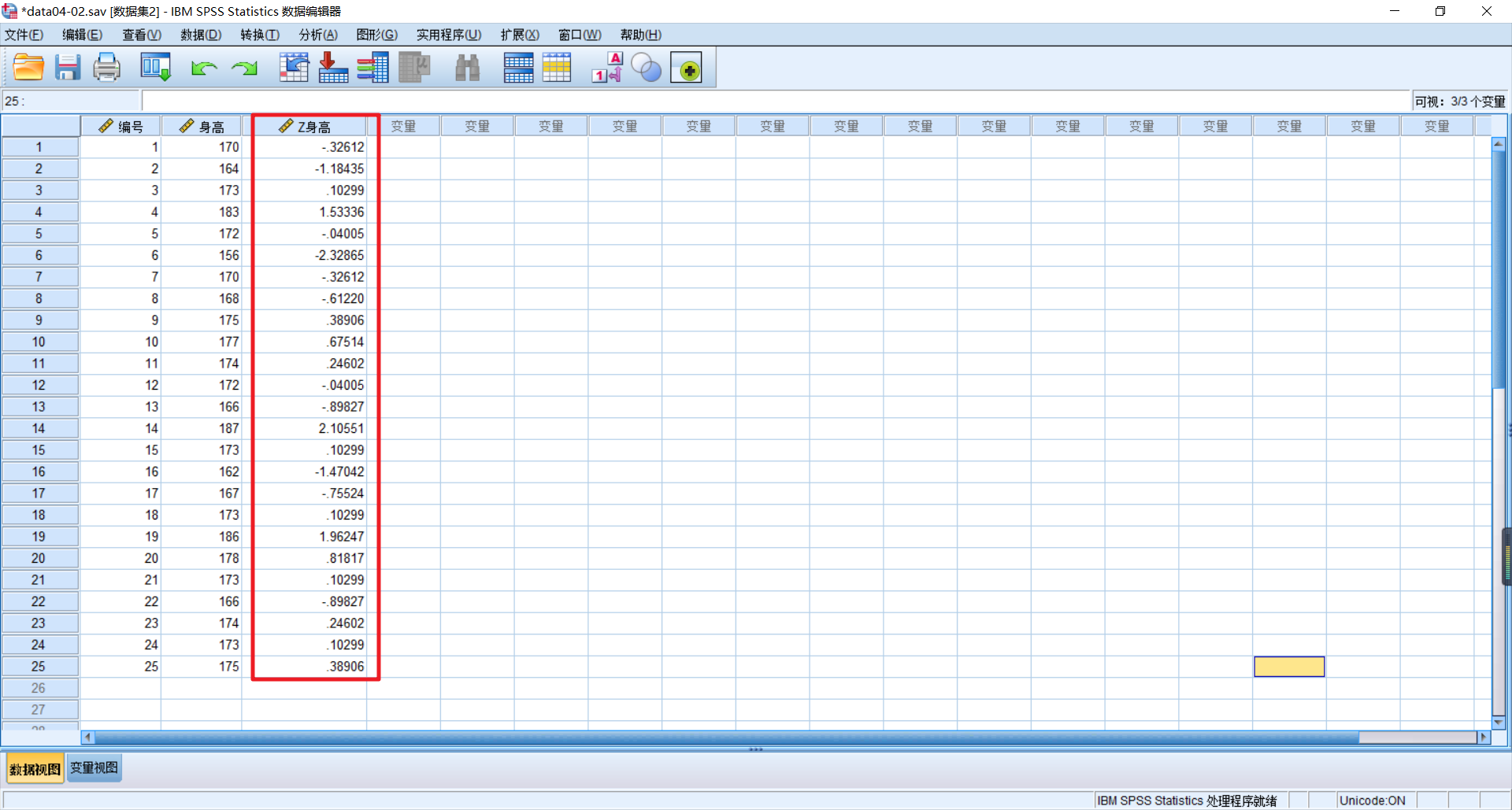Image resolution: width=1512 pixels, height=810 pixels.
Task: Select the 身高 column header
Action: pyautogui.click(x=202, y=126)
